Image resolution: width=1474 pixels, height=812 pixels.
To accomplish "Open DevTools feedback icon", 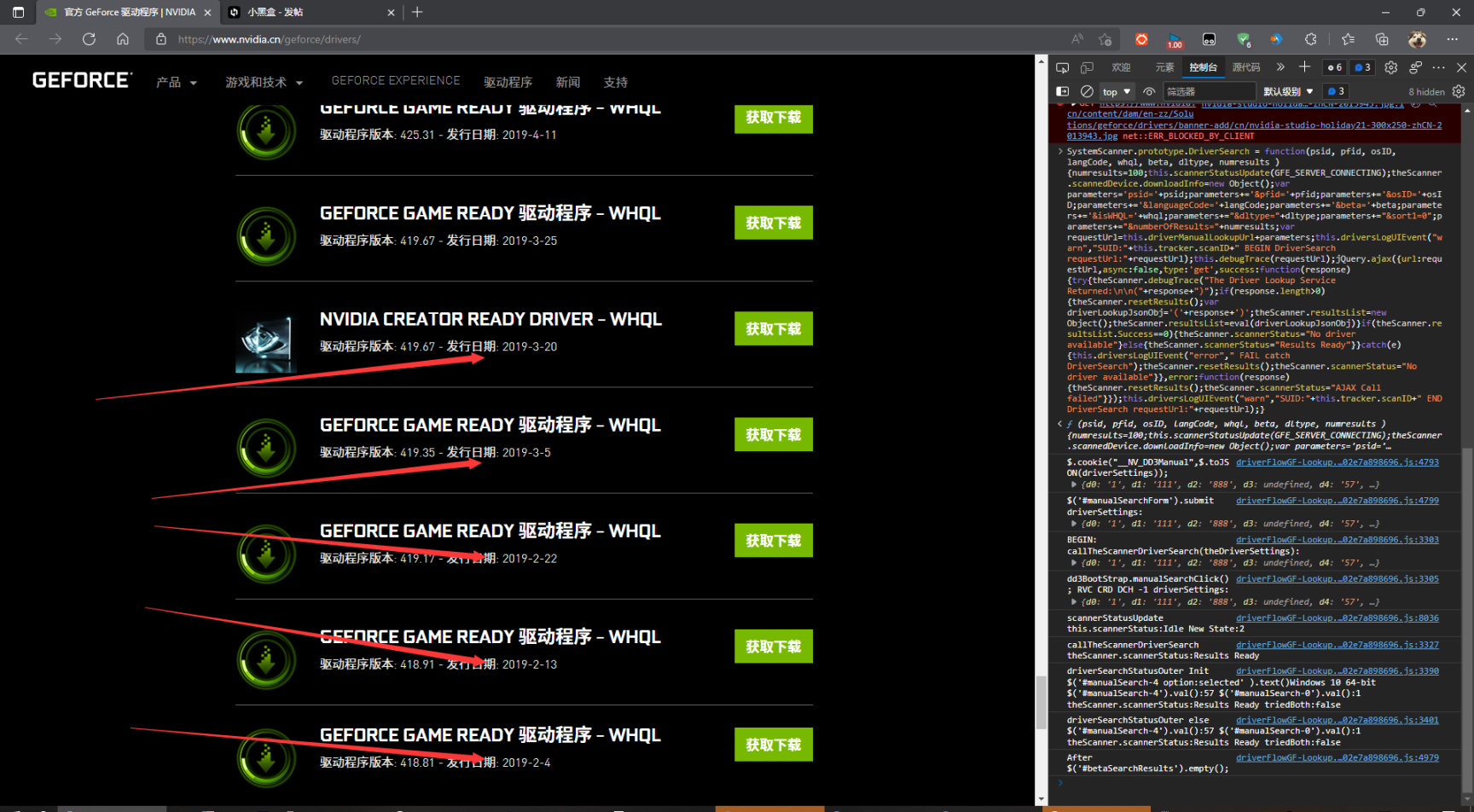I will click(x=1416, y=67).
